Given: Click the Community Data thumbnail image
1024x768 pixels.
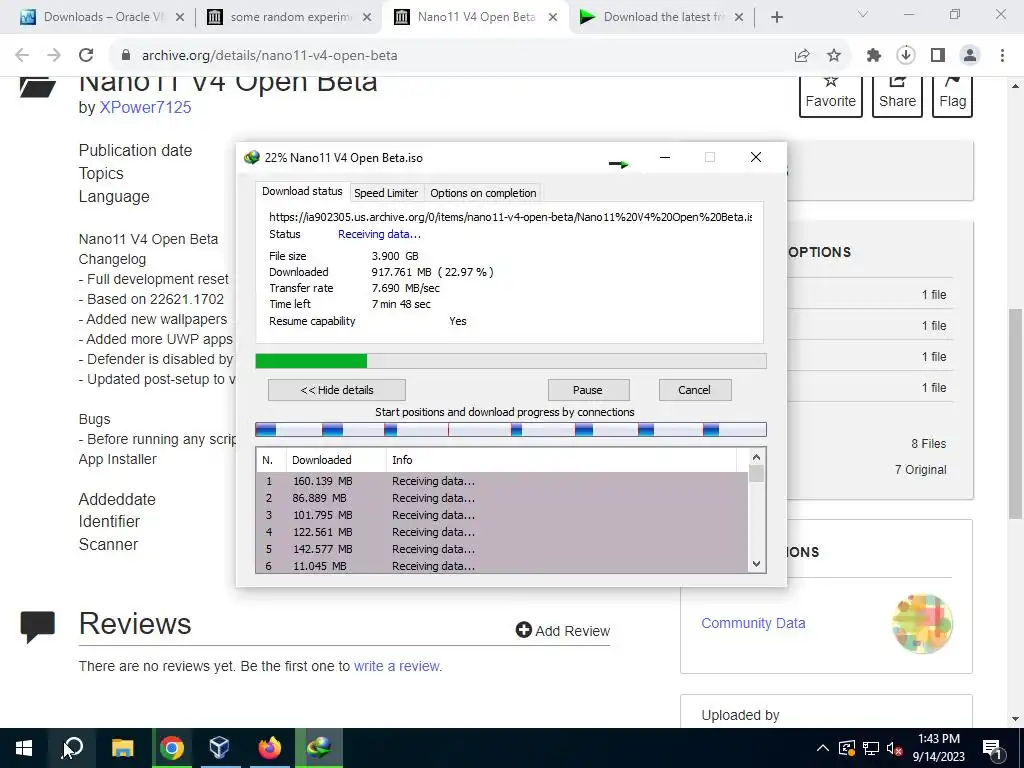Looking at the screenshot, I should (x=922, y=624).
